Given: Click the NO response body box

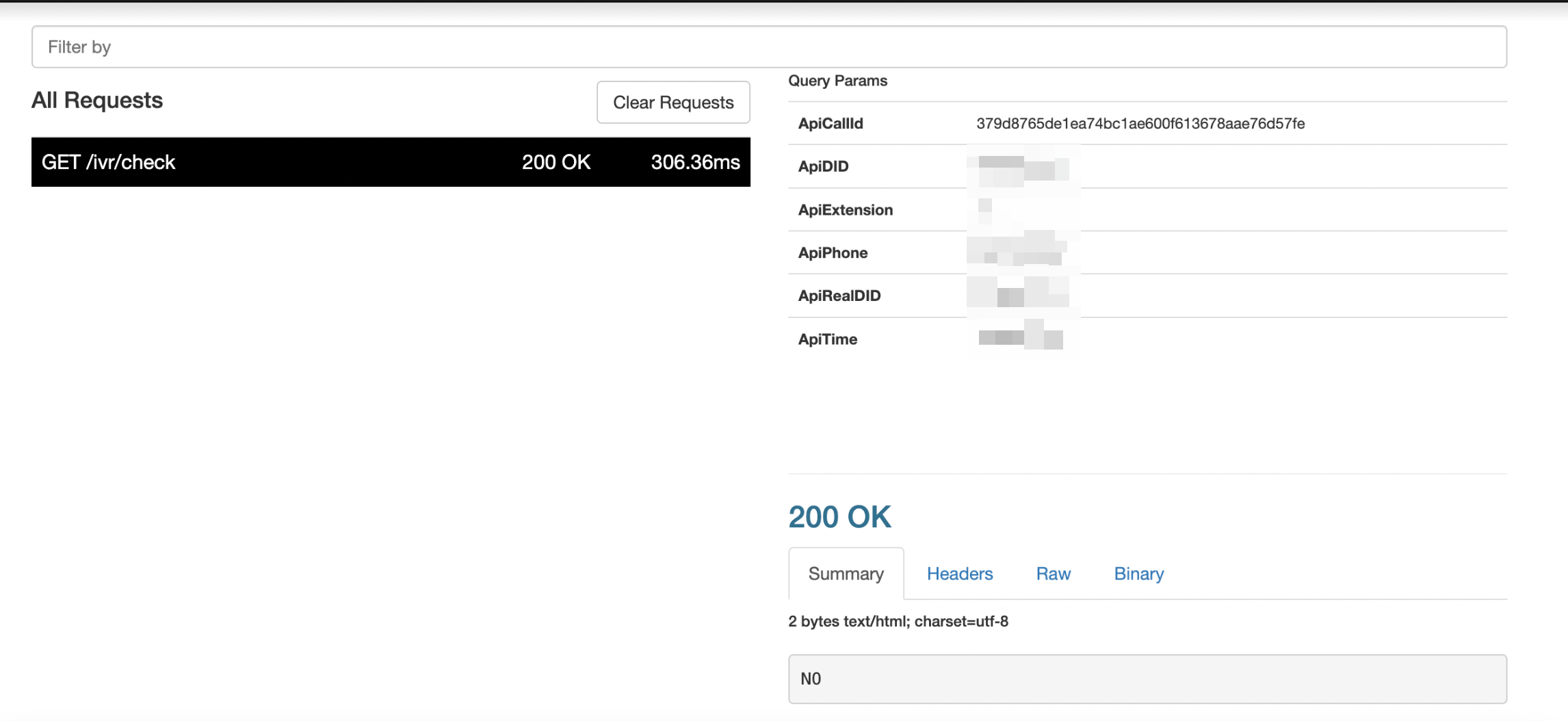Looking at the screenshot, I should (1147, 679).
